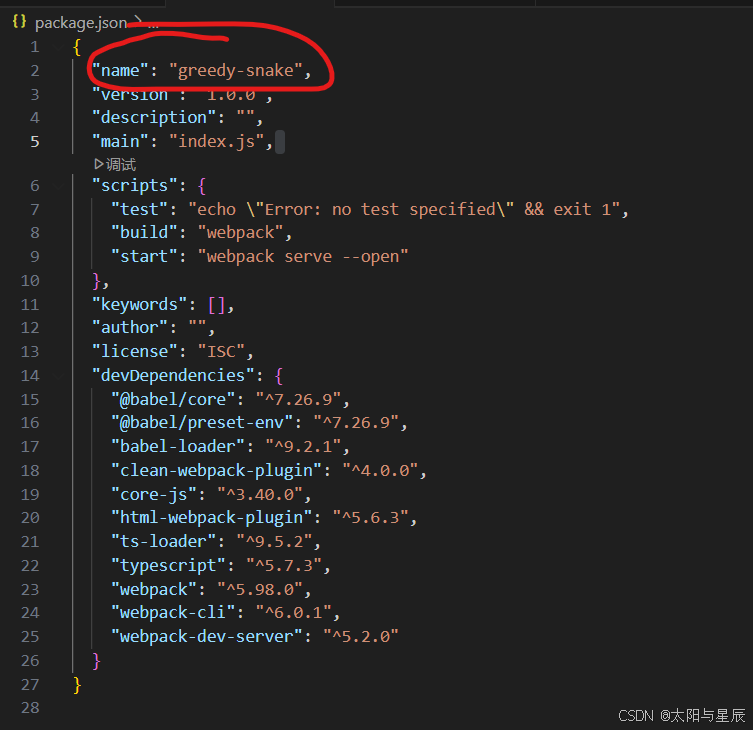This screenshot has width=753, height=730.
Task: Click the empty keywords array brackets
Action: (x=217, y=305)
